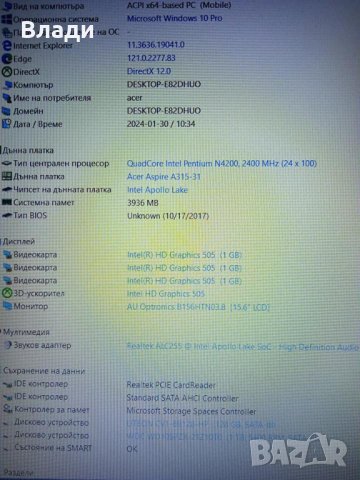Select the Системна памет icon
Viewport: 360px width, 480px height.
[7, 202]
